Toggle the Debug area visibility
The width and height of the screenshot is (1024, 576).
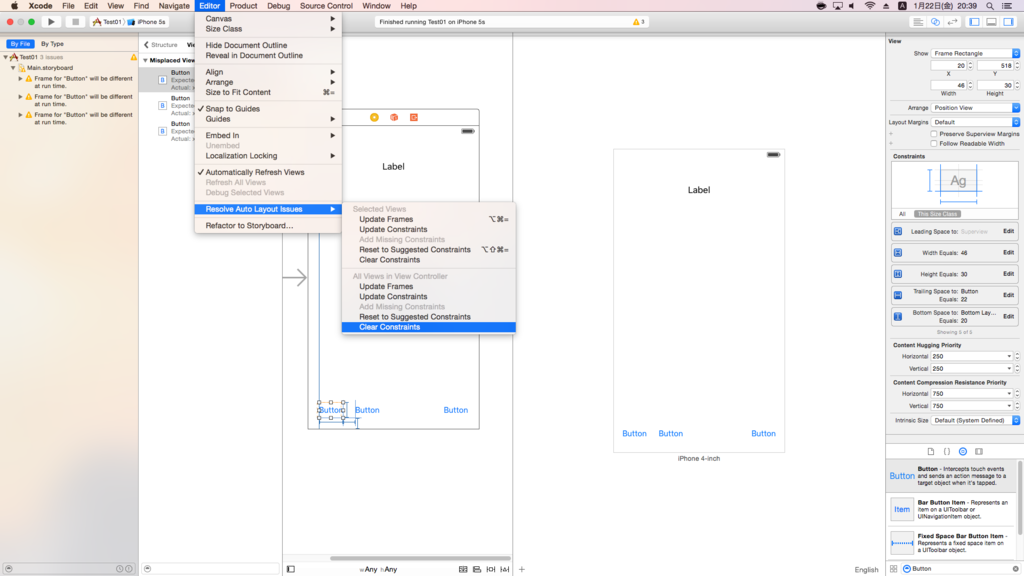click(991, 22)
